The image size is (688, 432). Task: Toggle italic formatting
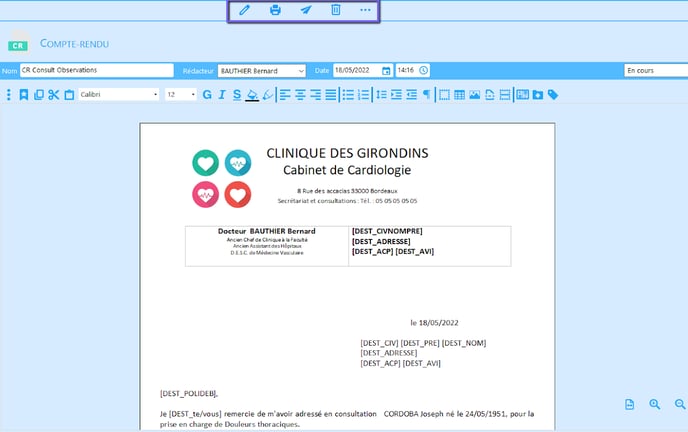coord(222,95)
